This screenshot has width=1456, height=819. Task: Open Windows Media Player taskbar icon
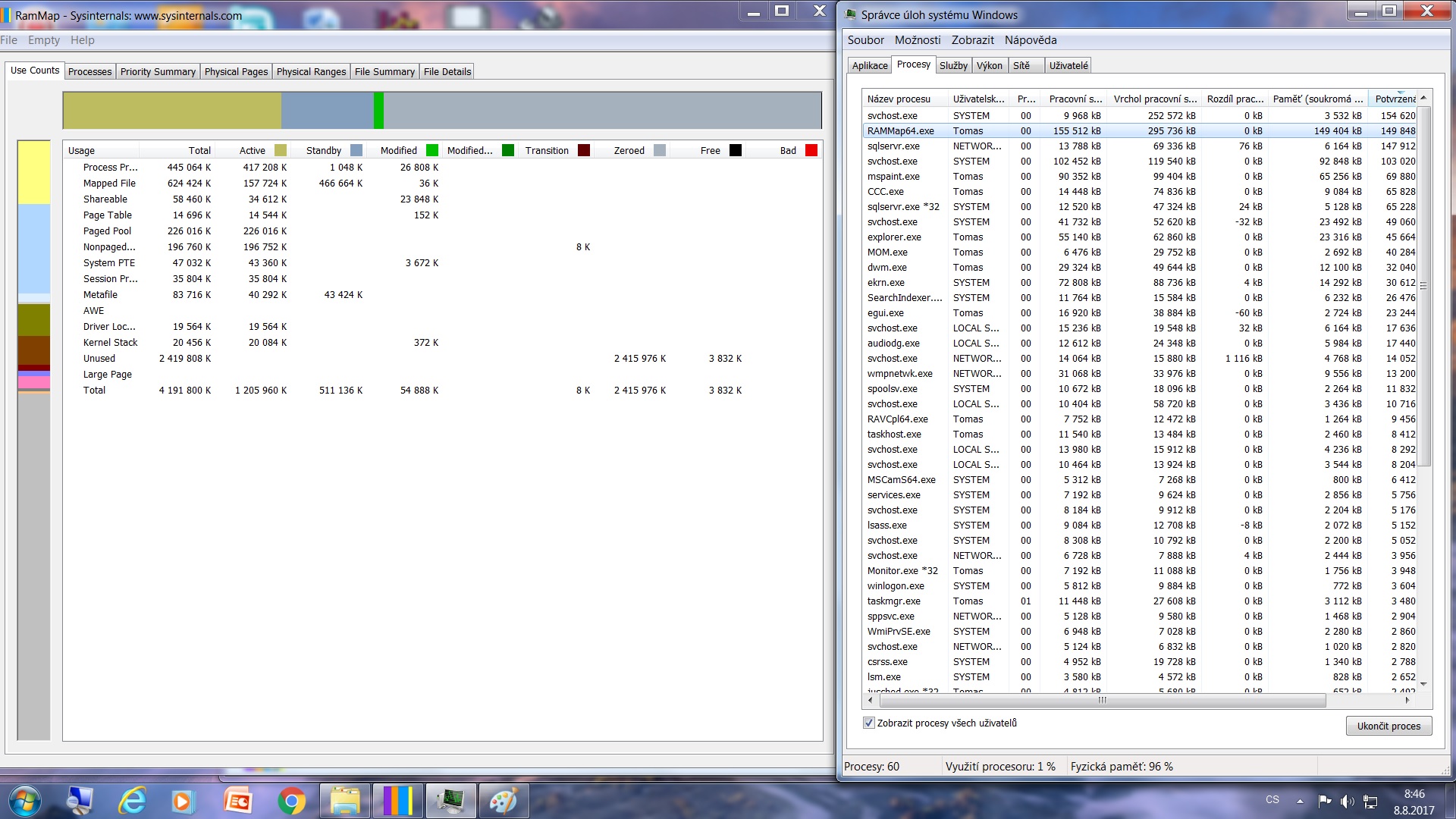pos(182,801)
